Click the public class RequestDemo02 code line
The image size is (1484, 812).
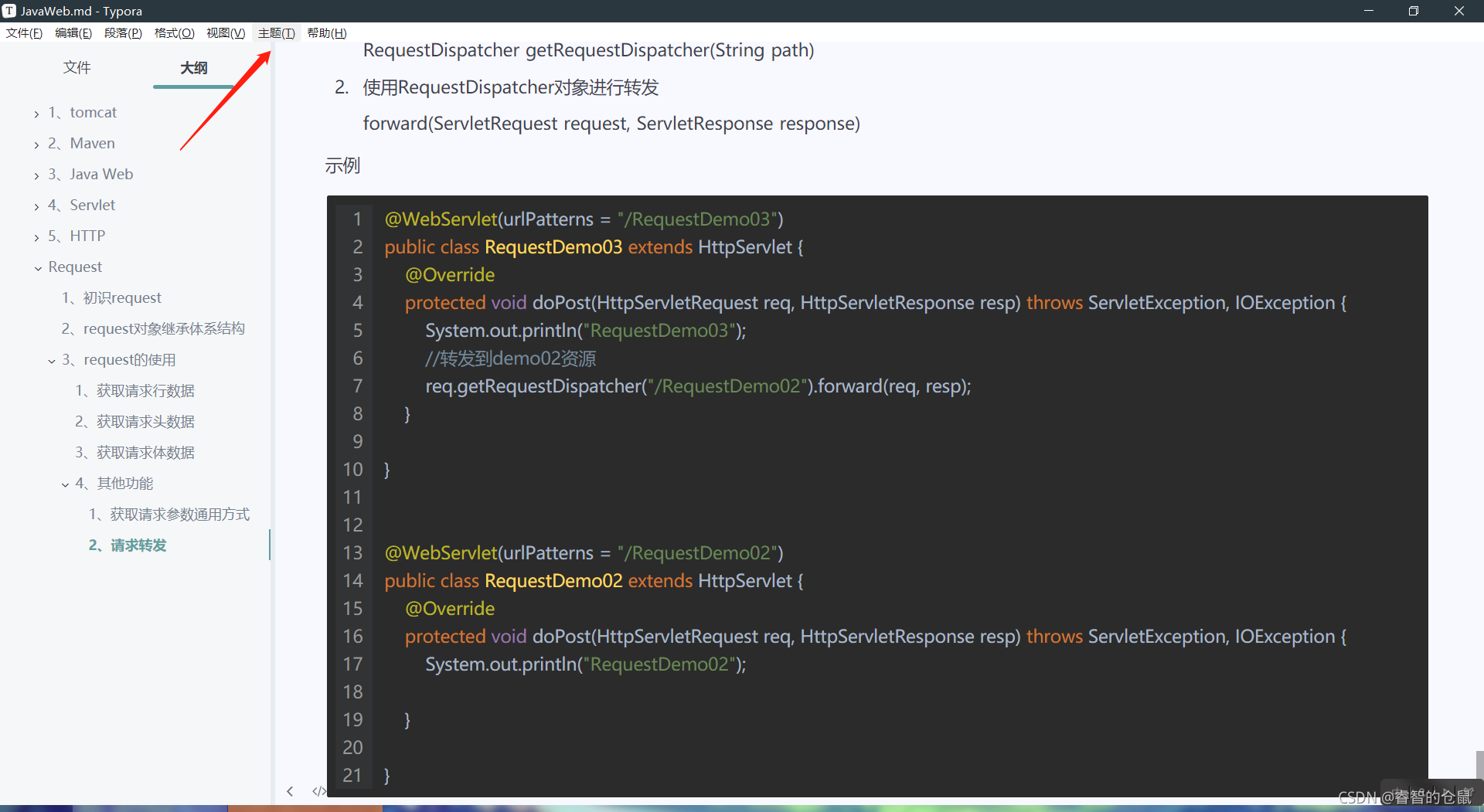pos(594,581)
